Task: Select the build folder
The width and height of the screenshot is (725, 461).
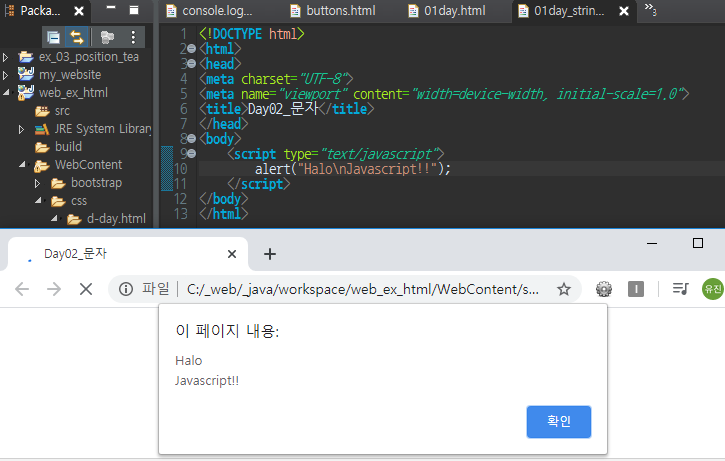Action: pos(59,147)
